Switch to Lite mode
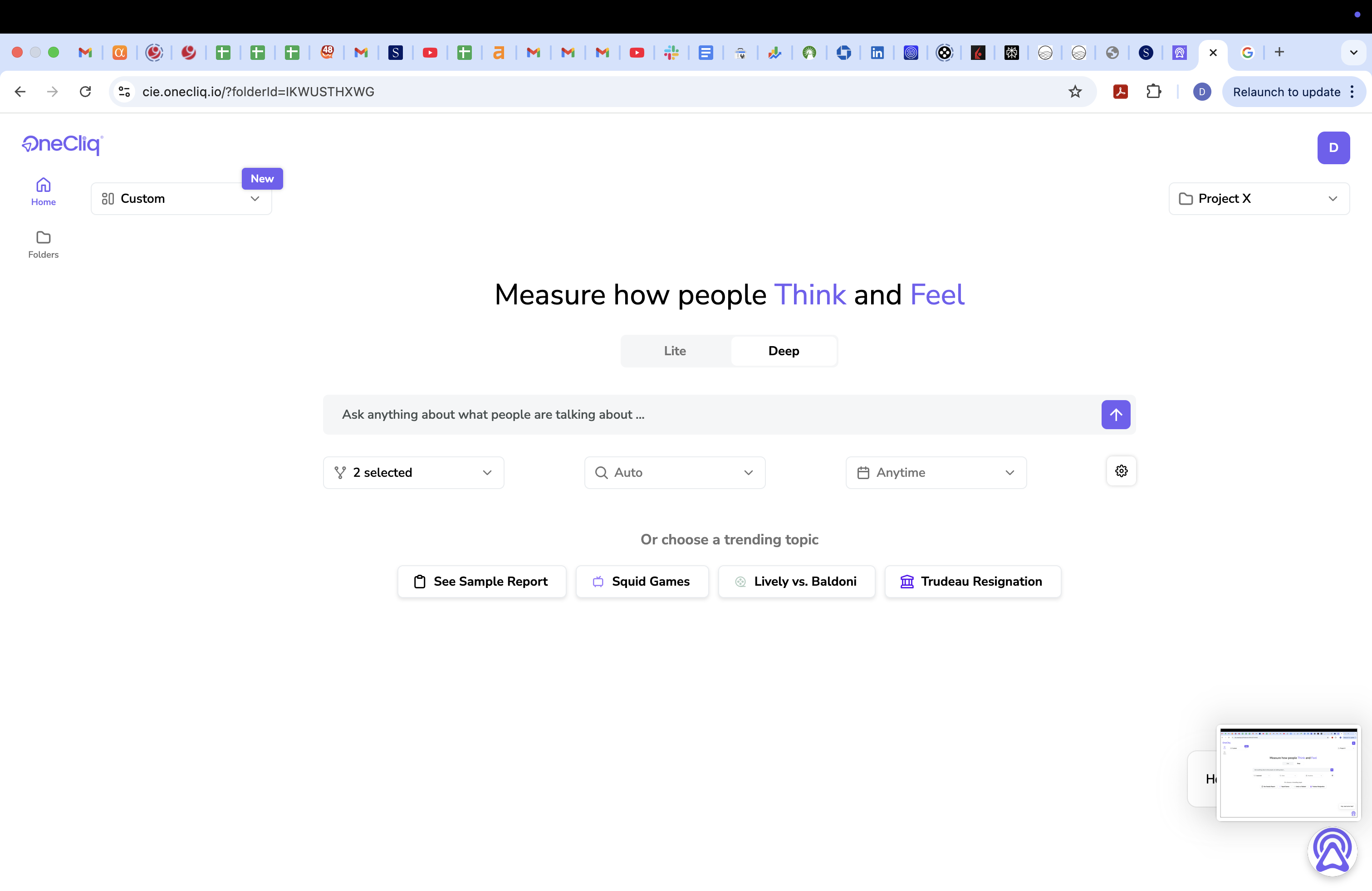 [675, 351]
